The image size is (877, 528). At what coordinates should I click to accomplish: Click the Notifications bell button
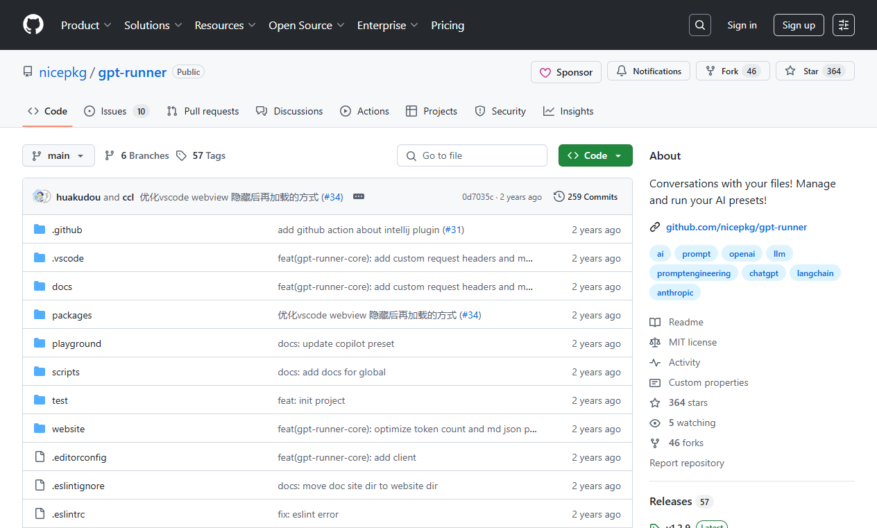[649, 71]
